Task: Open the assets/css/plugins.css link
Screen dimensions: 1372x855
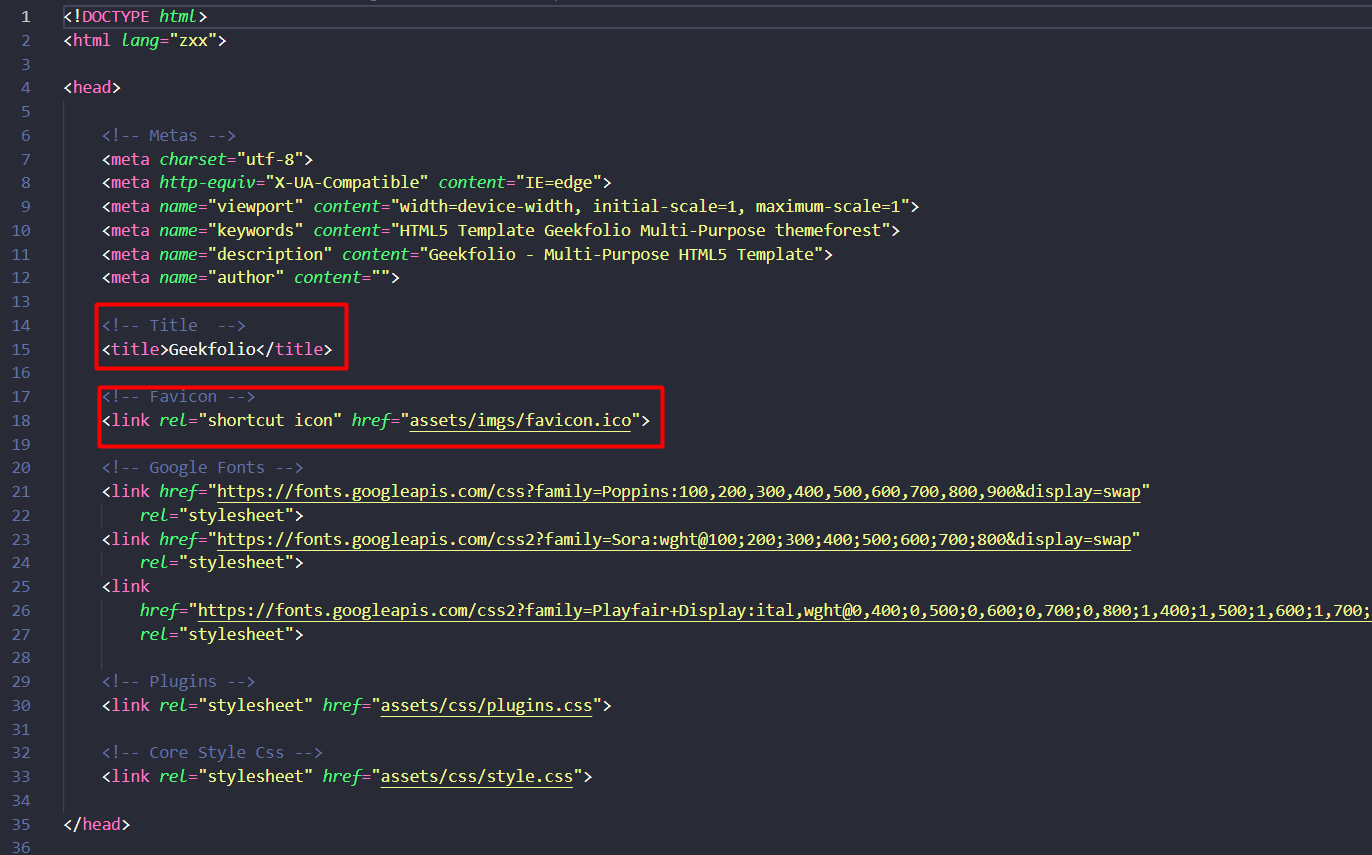Action: click(487, 706)
